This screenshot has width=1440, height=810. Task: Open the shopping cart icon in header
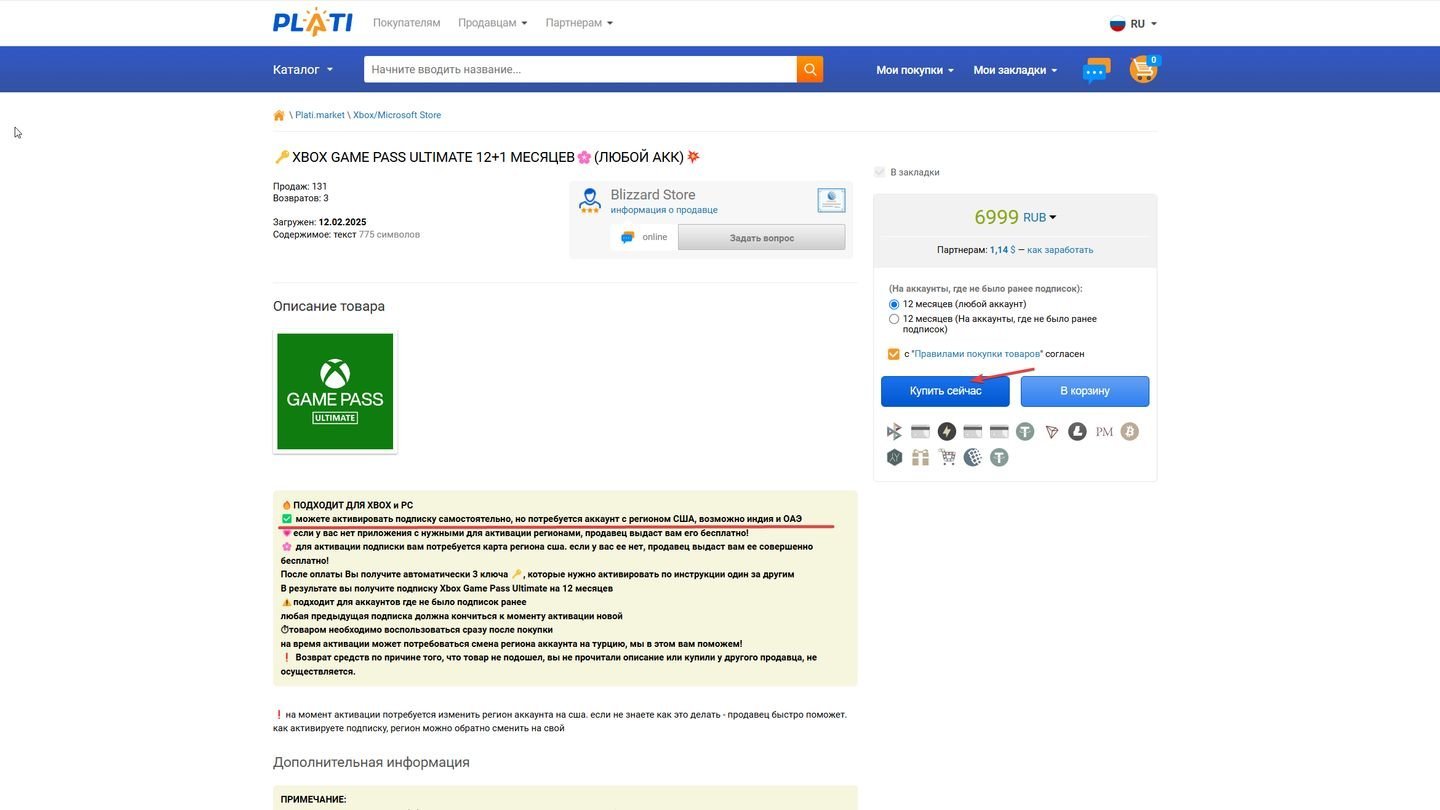point(1143,69)
